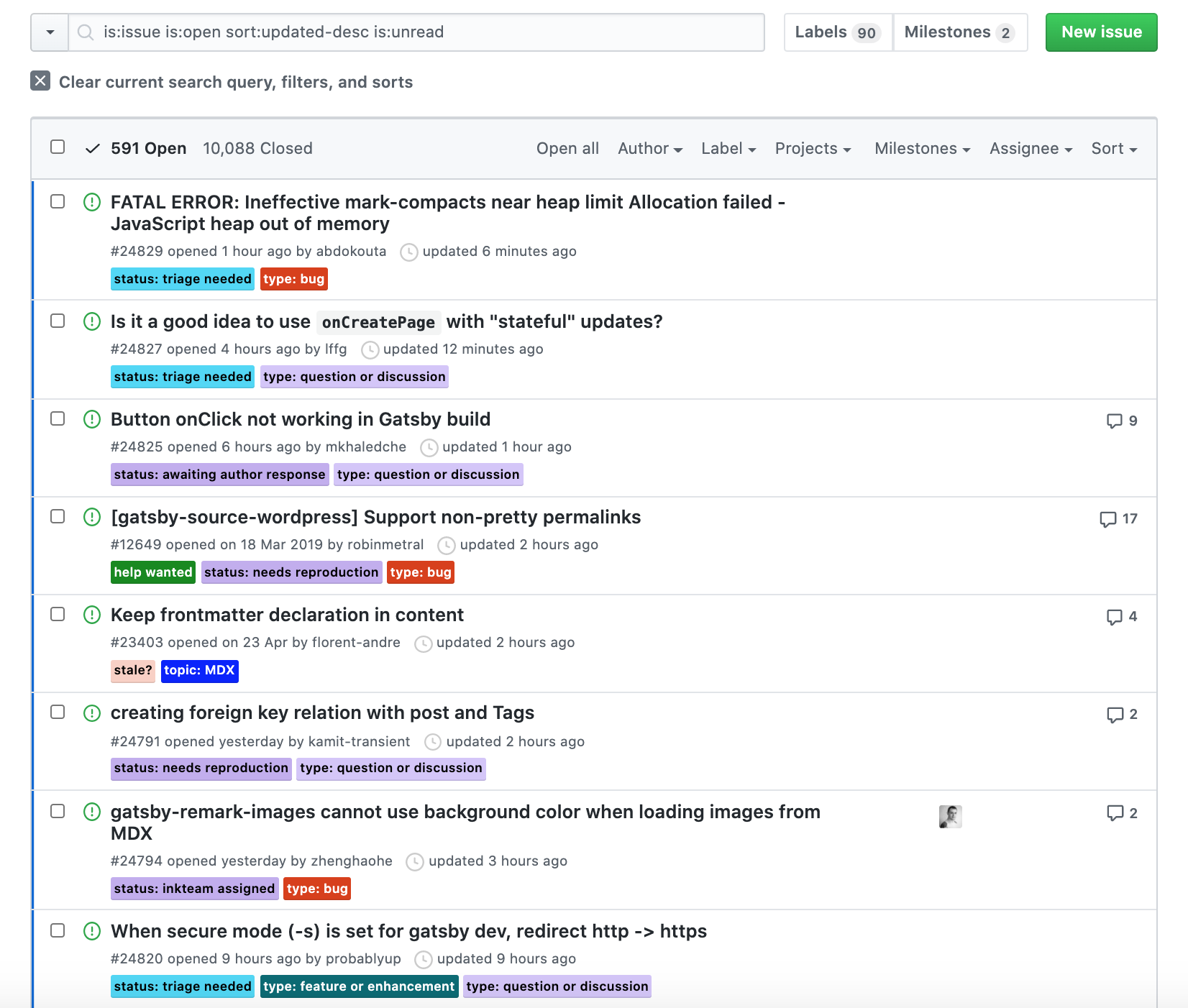Screen dimensions: 1188x1008
Task: Clear current search query, filters, and sorts
Action: pos(221,82)
